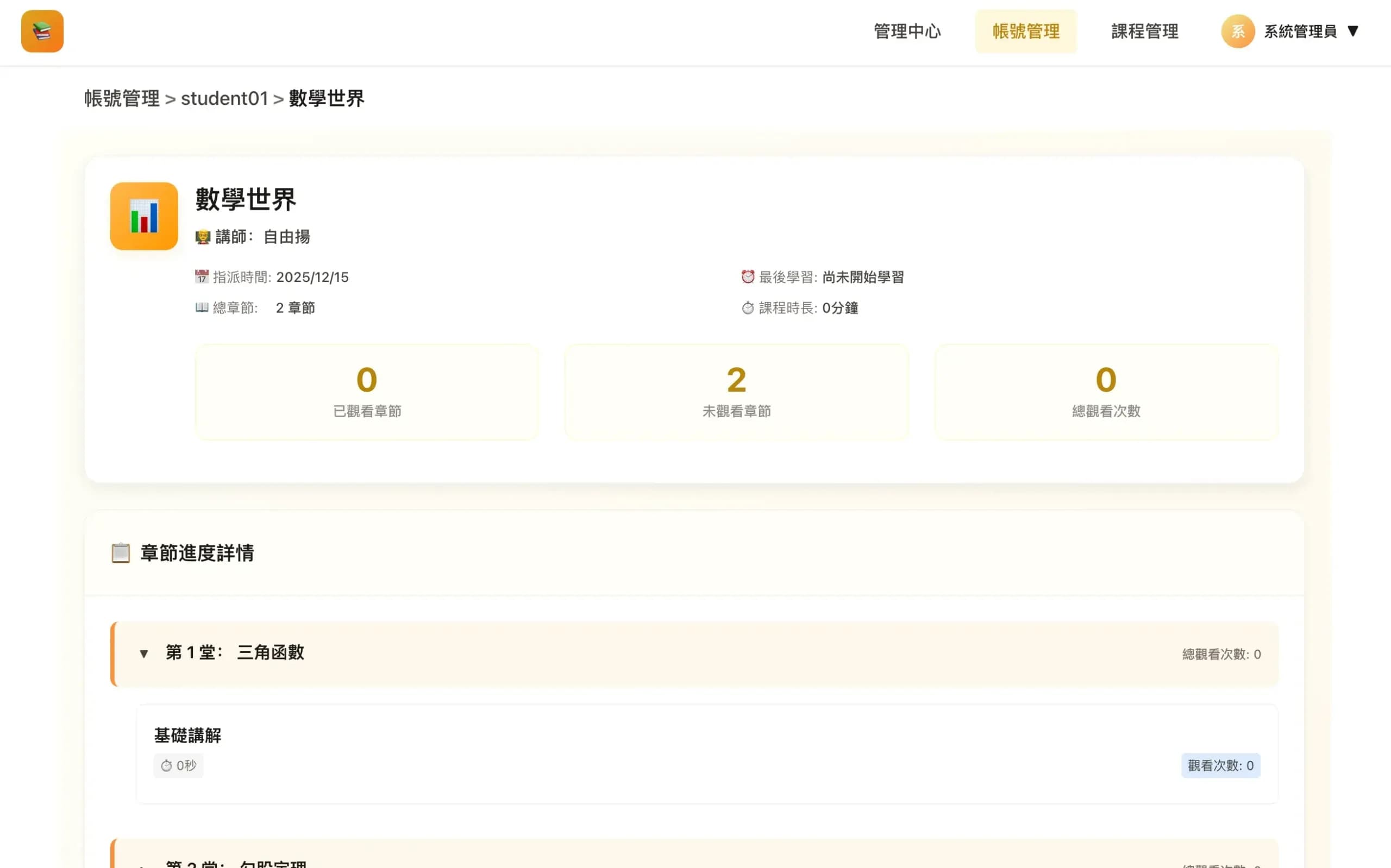1391x868 pixels.
Task: Click the stopwatch icon beside 課程時長
Action: (x=747, y=307)
